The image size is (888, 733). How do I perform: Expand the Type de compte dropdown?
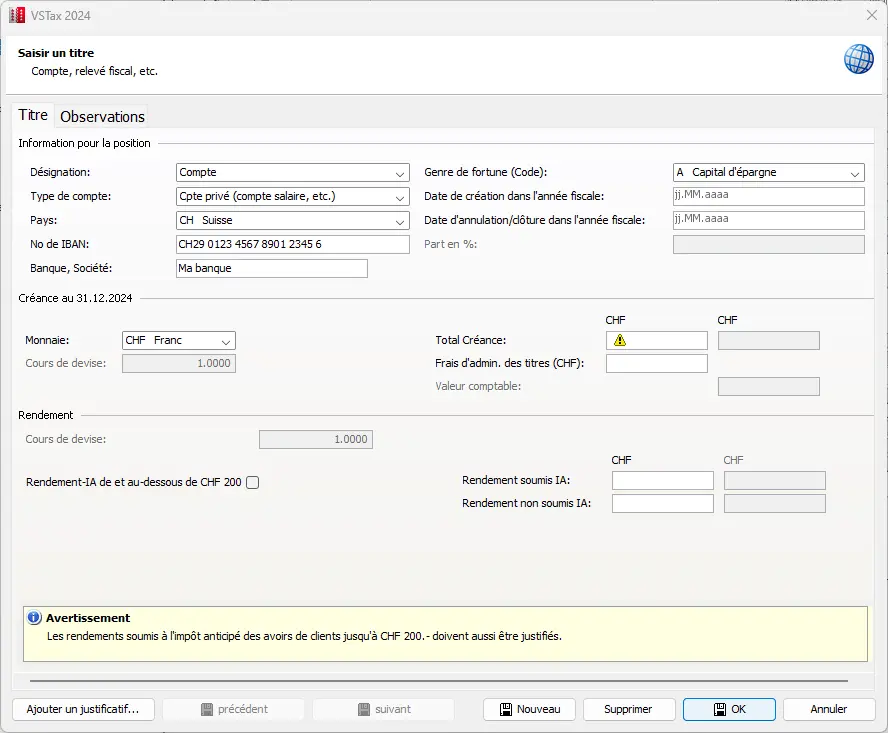pyautogui.click(x=400, y=197)
